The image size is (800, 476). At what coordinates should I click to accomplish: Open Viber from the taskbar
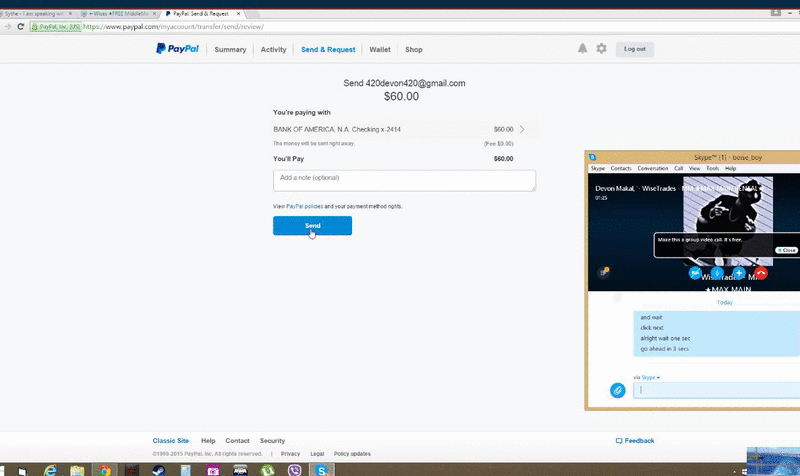pyautogui.click(x=294, y=470)
